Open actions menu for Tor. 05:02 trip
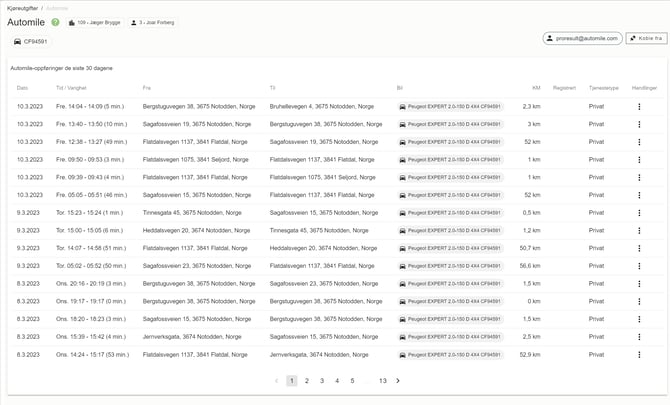The width and height of the screenshot is (670, 405). [x=639, y=266]
